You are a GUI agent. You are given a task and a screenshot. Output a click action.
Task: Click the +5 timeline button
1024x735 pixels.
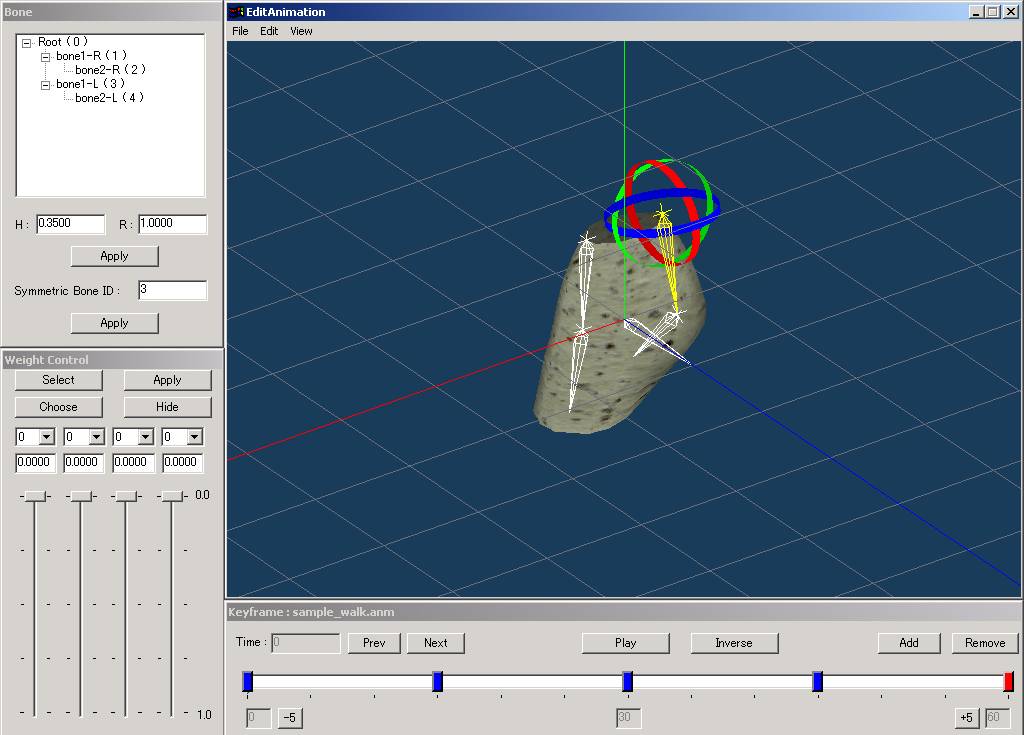click(x=967, y=718)
